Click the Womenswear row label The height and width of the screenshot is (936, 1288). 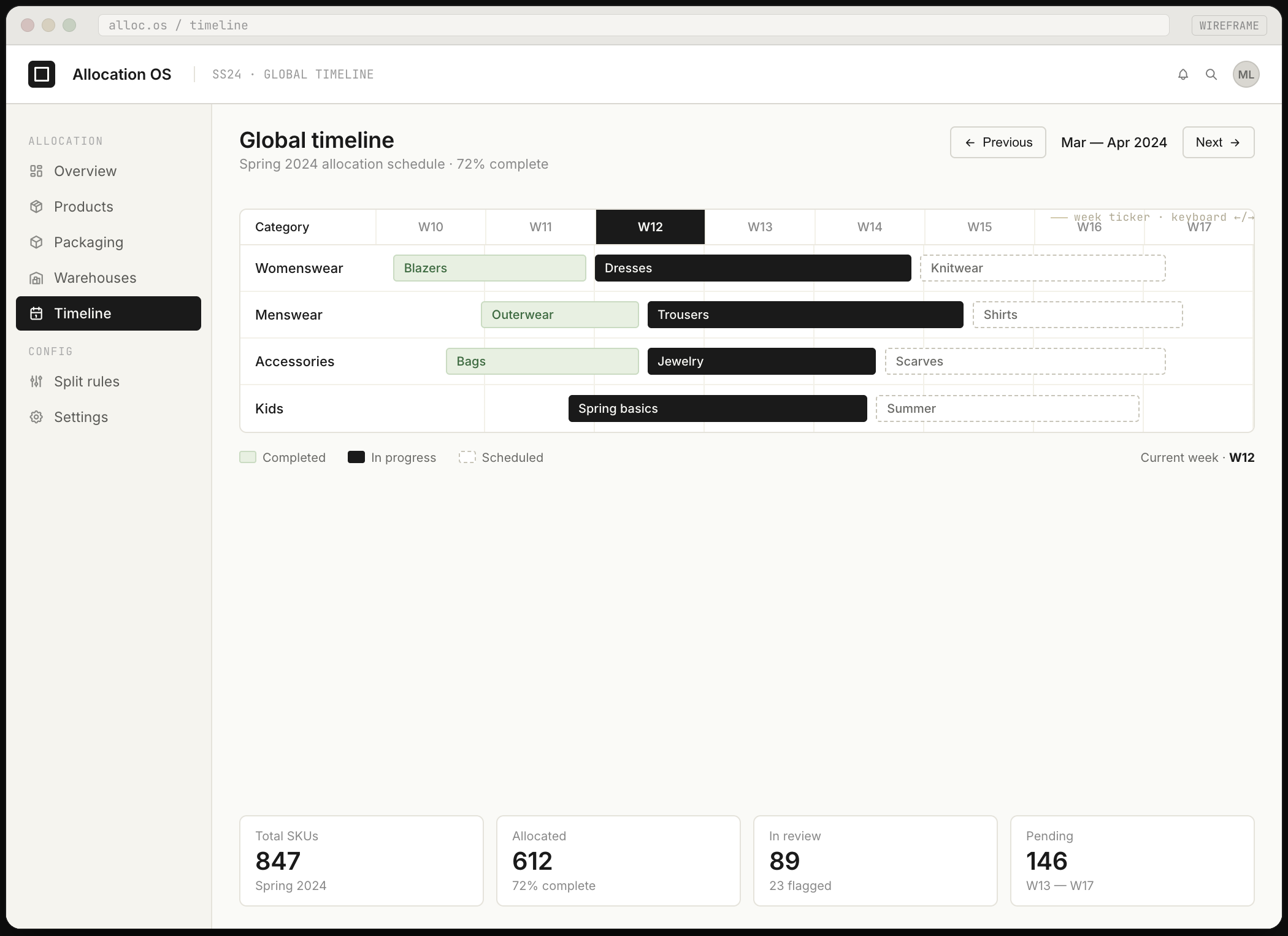pos(299,268)
